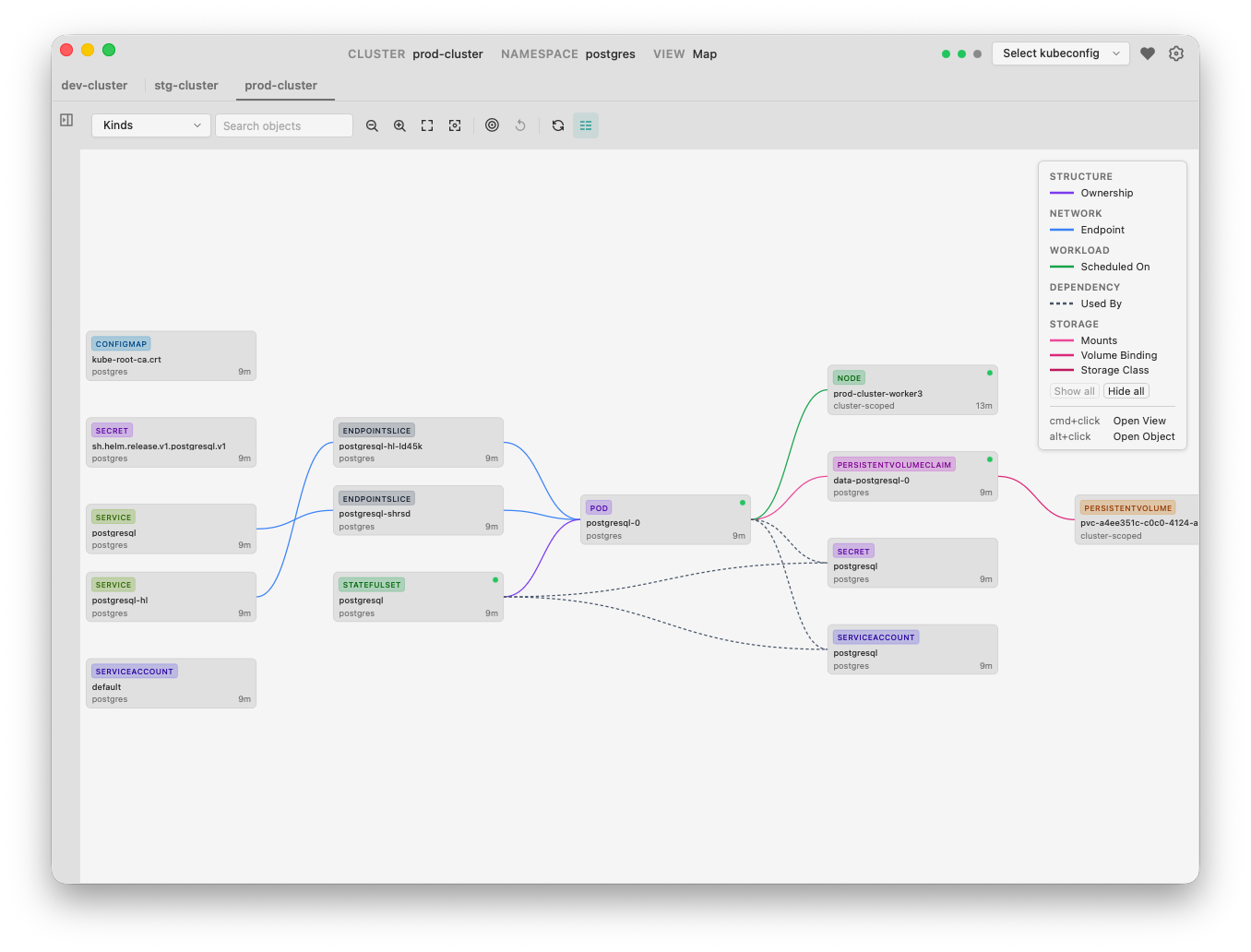Image resolution: width=1251 pixels, height=952 pixels.
Task: Select PersistentVolumeClaim data-postgresql-0 node
Action: point(913,477)
